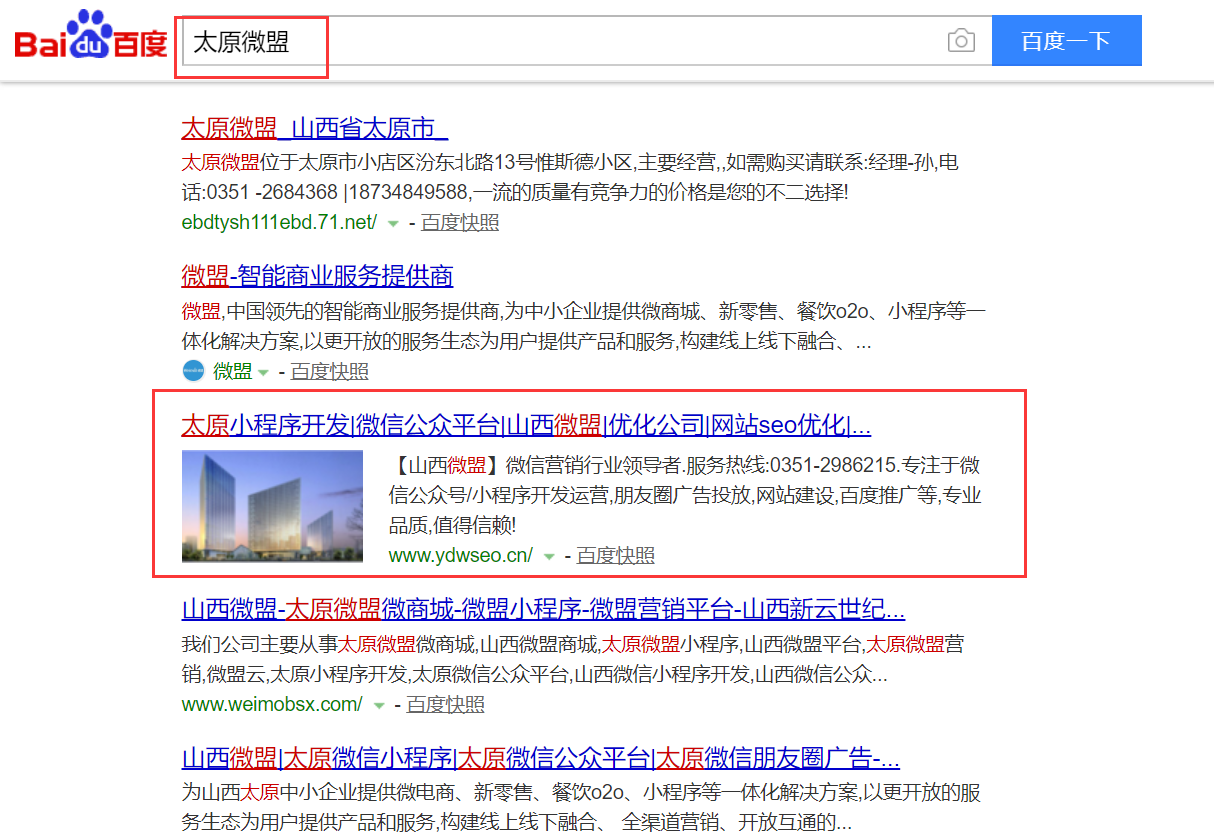Image resolution: width=1214 pixels, height=833 pixels.
Task: Open result 太原微盟_山西省太原市
Action: coord(314,128)
